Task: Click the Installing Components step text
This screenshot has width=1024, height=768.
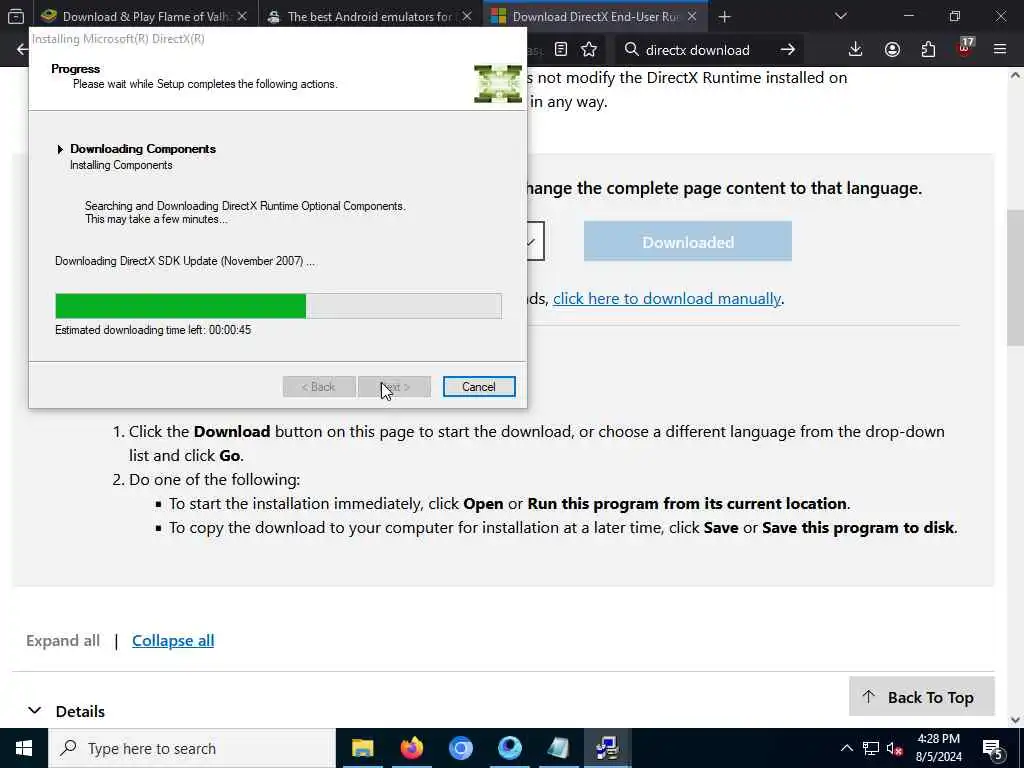Action: (121, 165)
